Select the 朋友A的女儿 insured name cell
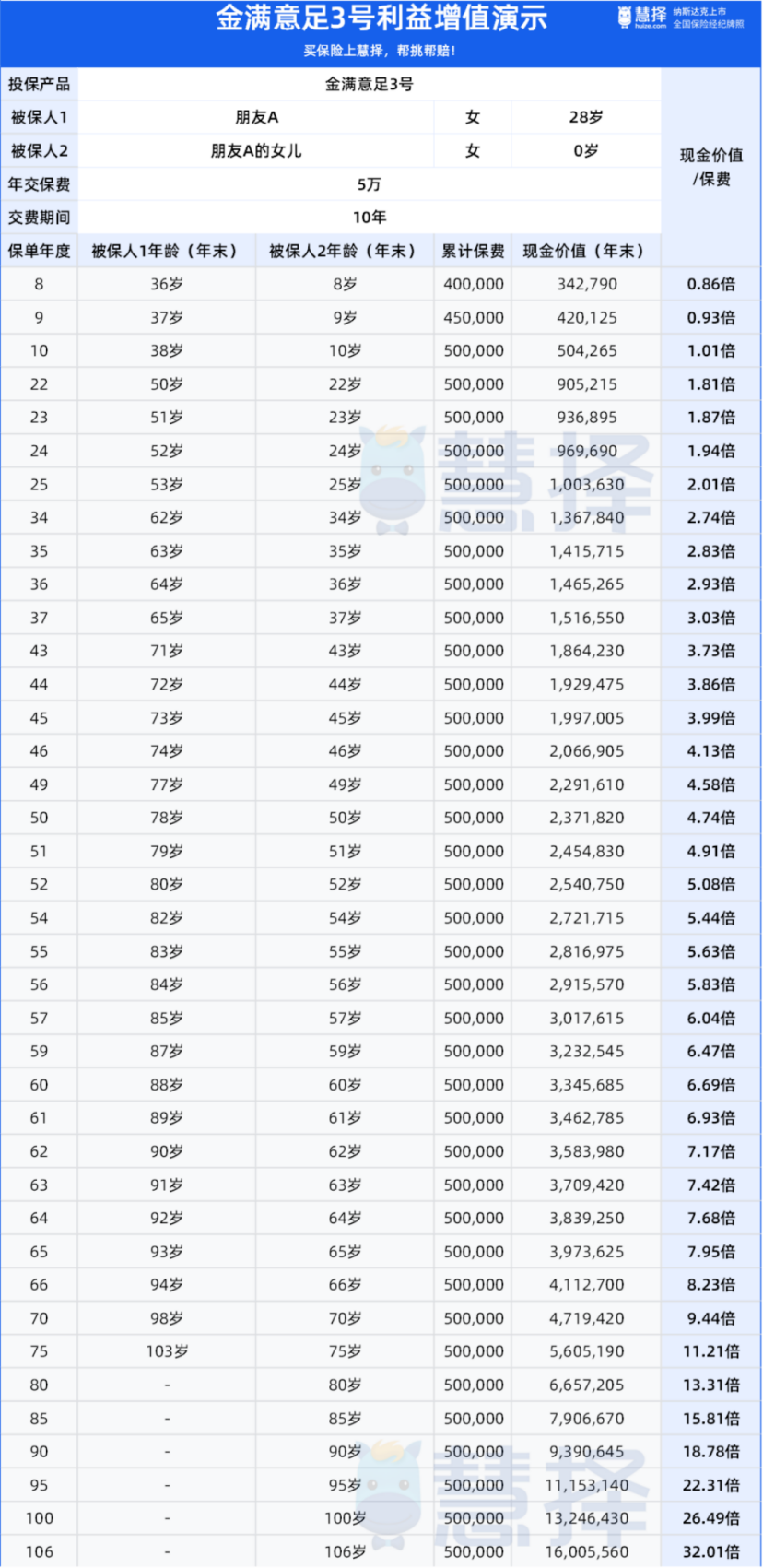Image resolution: width=763 pixels, height=1568 pixels. click(x=256, y=150)
